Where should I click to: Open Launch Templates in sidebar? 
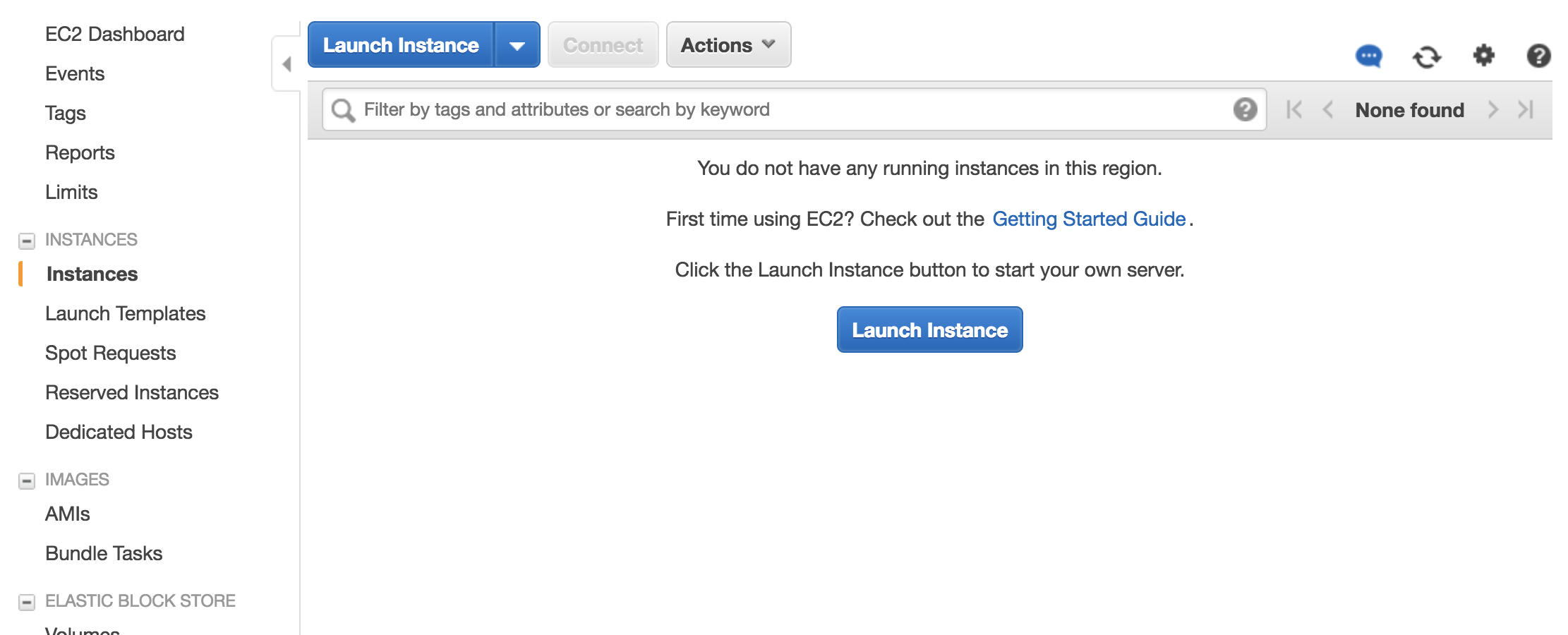click(126, 313)
